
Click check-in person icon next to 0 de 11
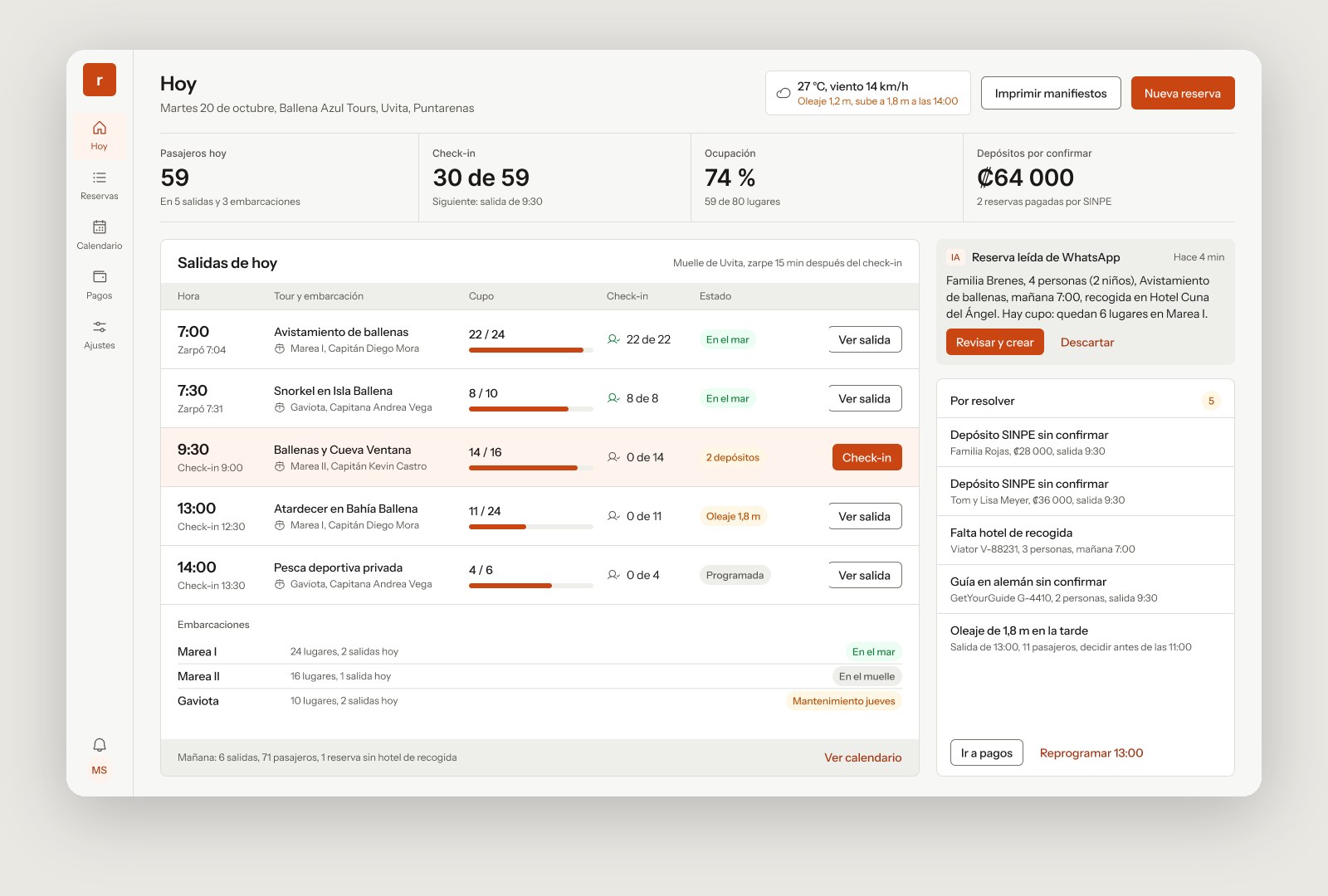[x=614, y=516]
